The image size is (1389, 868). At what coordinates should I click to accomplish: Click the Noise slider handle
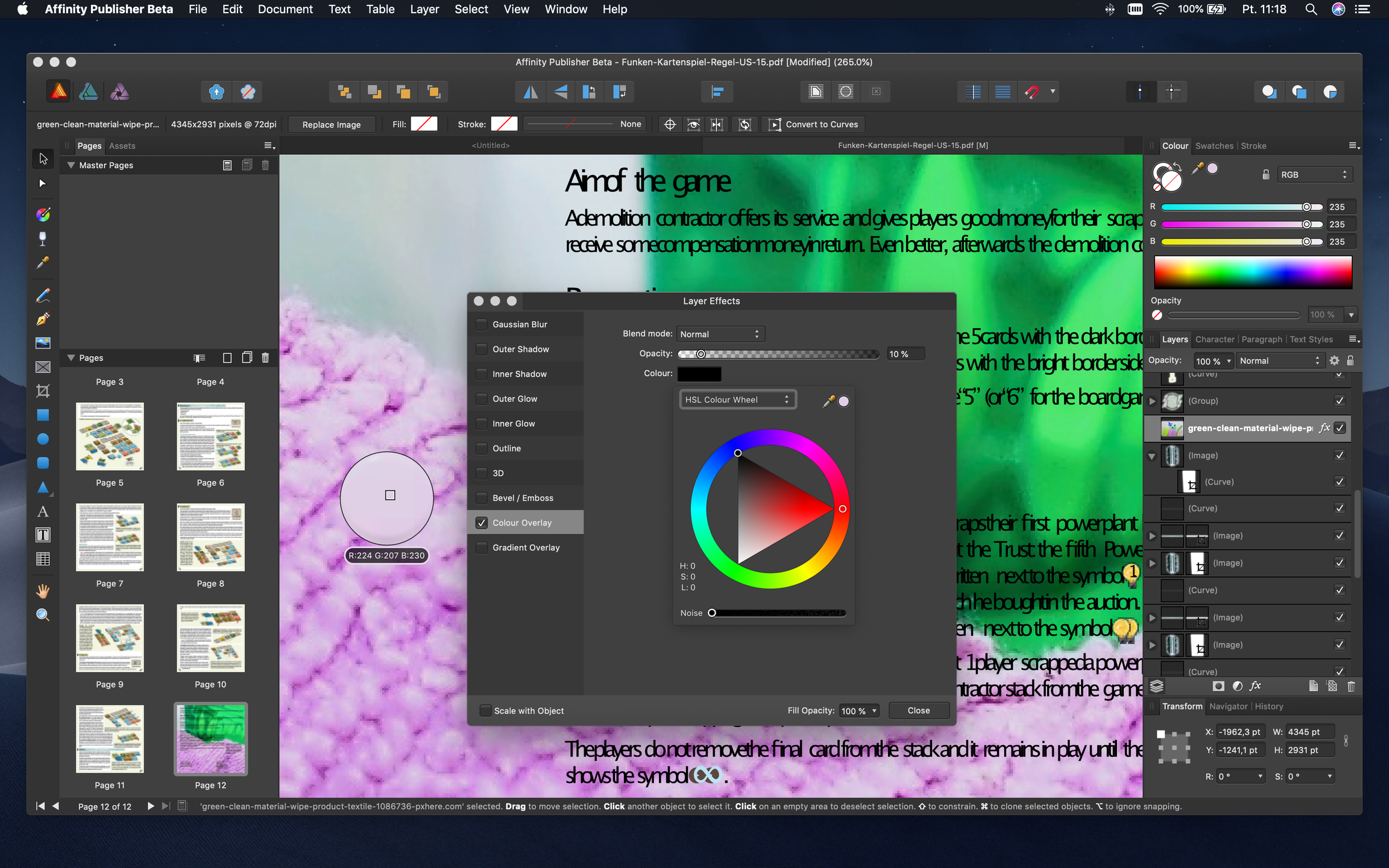click(x=712, y=613)
